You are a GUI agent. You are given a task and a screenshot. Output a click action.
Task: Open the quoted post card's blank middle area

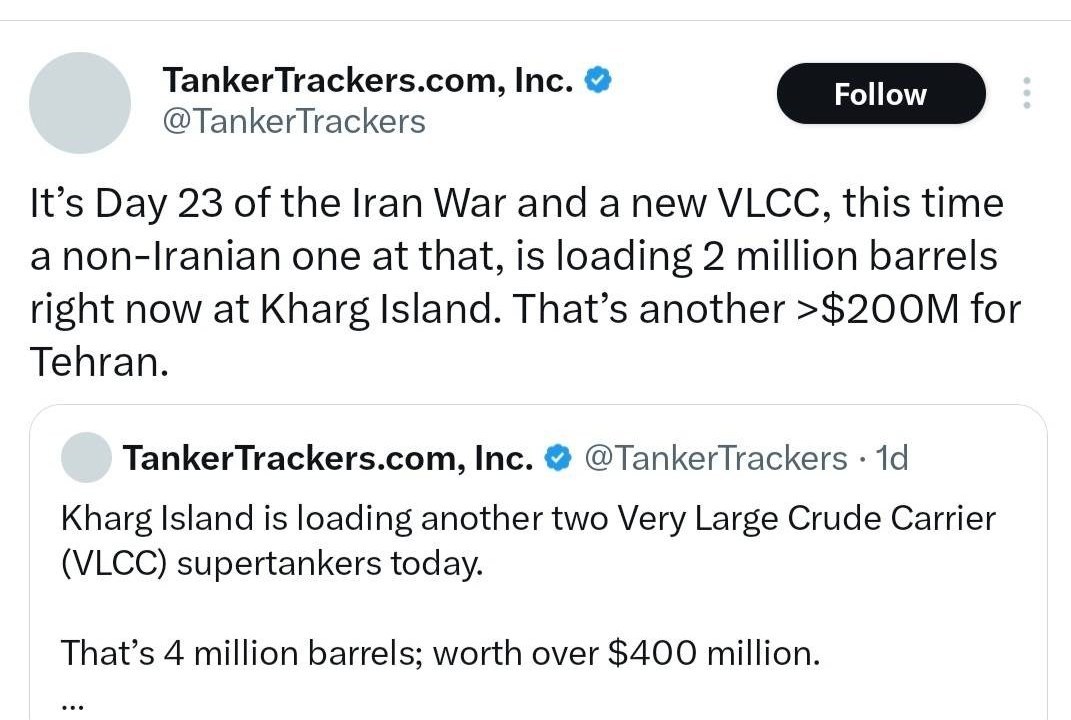coord(540,608)
